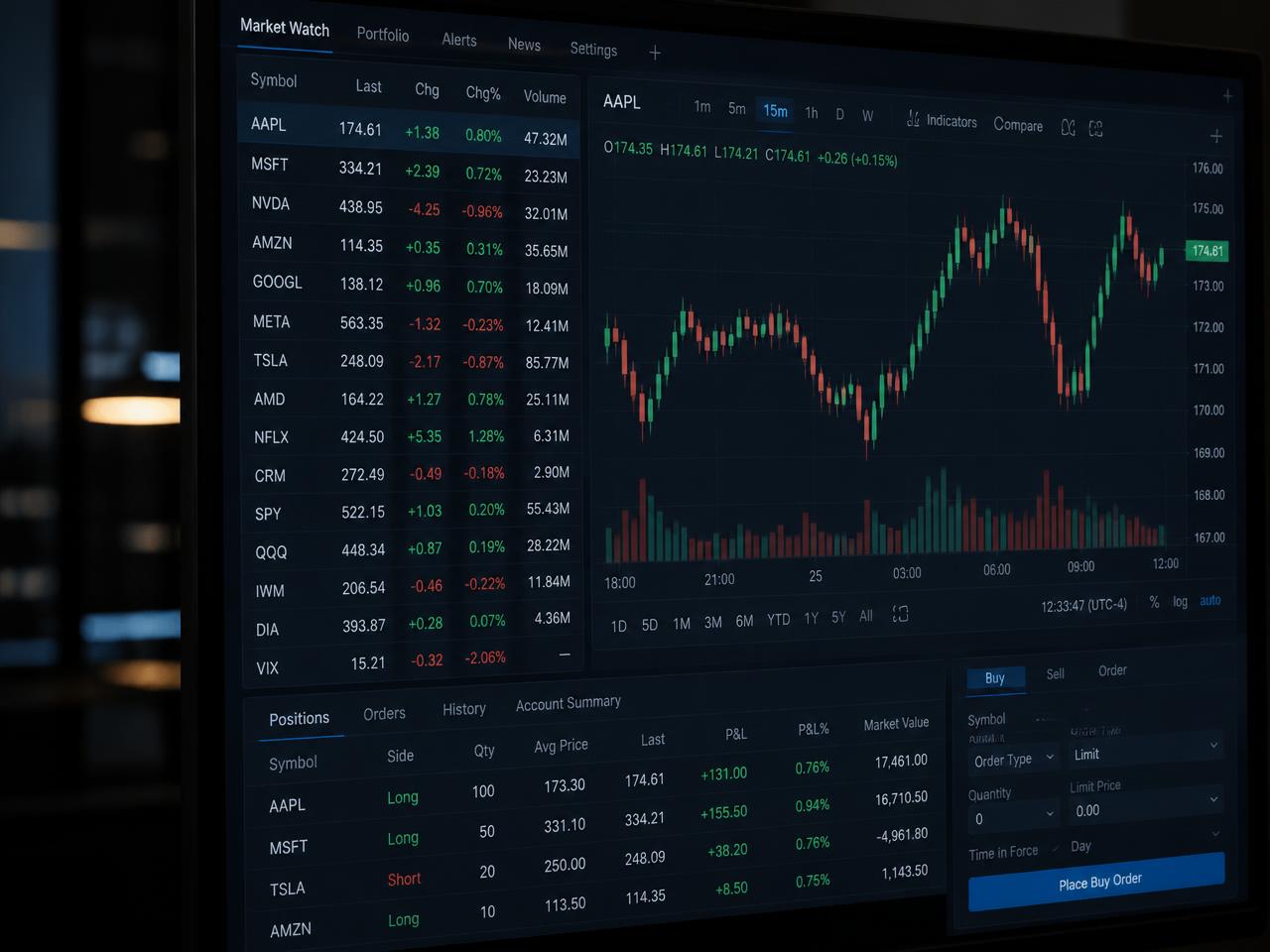
Task: Open the History tab
Action: click(463, 709)
